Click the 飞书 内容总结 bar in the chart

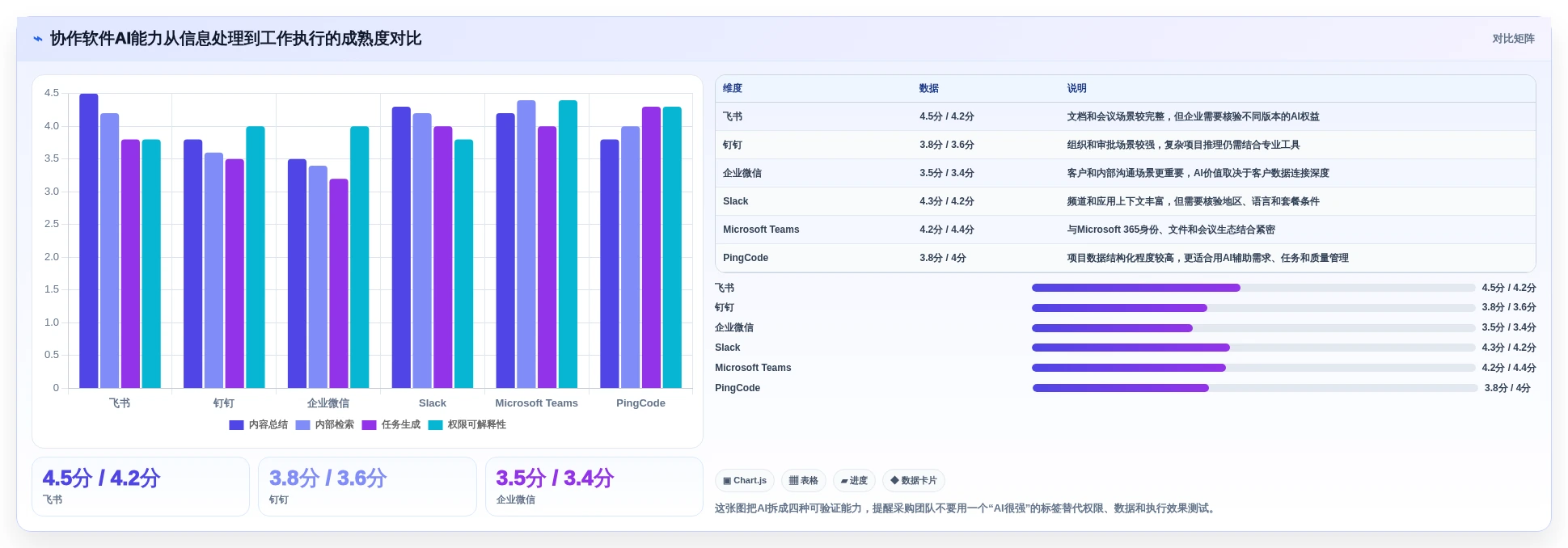coord(89,241)
